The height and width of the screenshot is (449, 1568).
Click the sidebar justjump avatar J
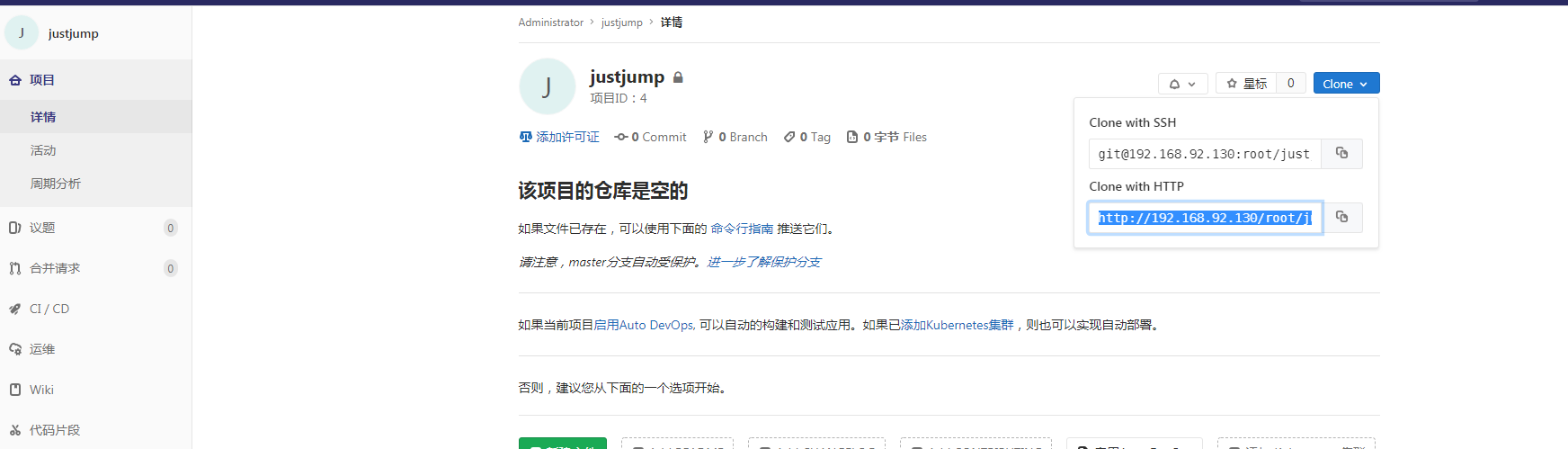(x=22, y=32)
